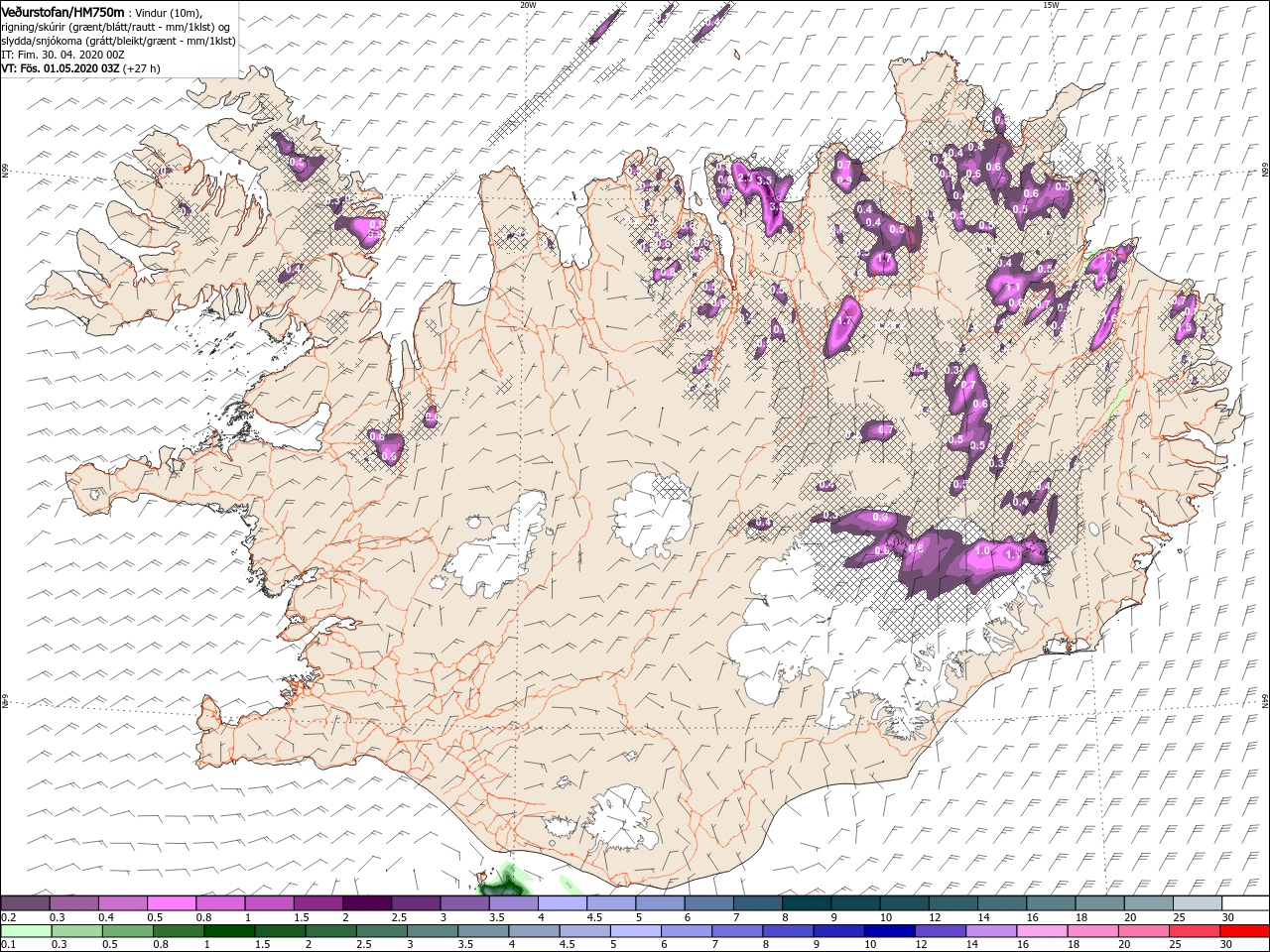The image size is (1270, 952).
Task: Click the '(+27 h)' forecast offset text
Action: click(x=142, y=68)
